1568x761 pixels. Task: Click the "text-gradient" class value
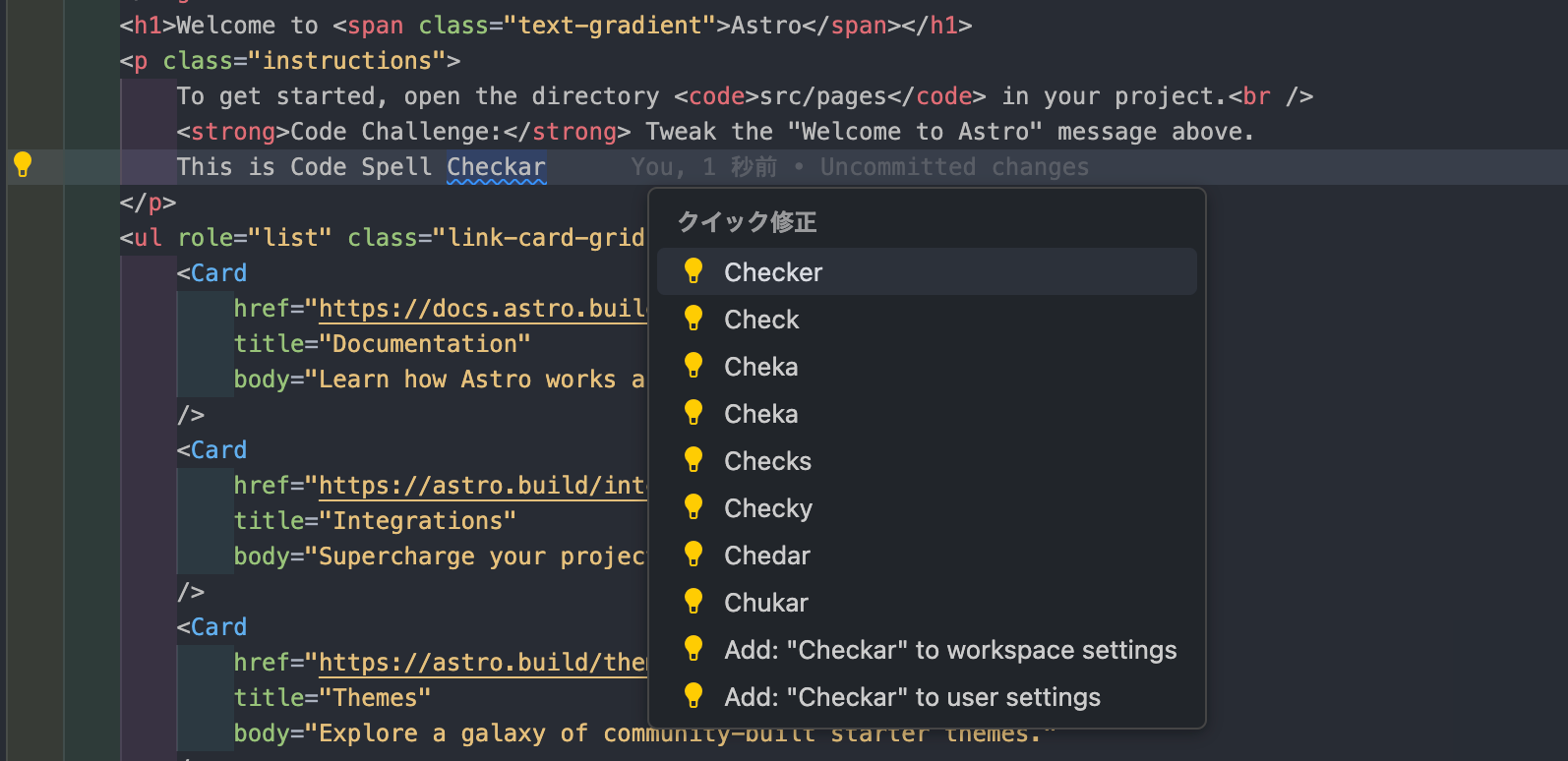click(x=610, y=26)
